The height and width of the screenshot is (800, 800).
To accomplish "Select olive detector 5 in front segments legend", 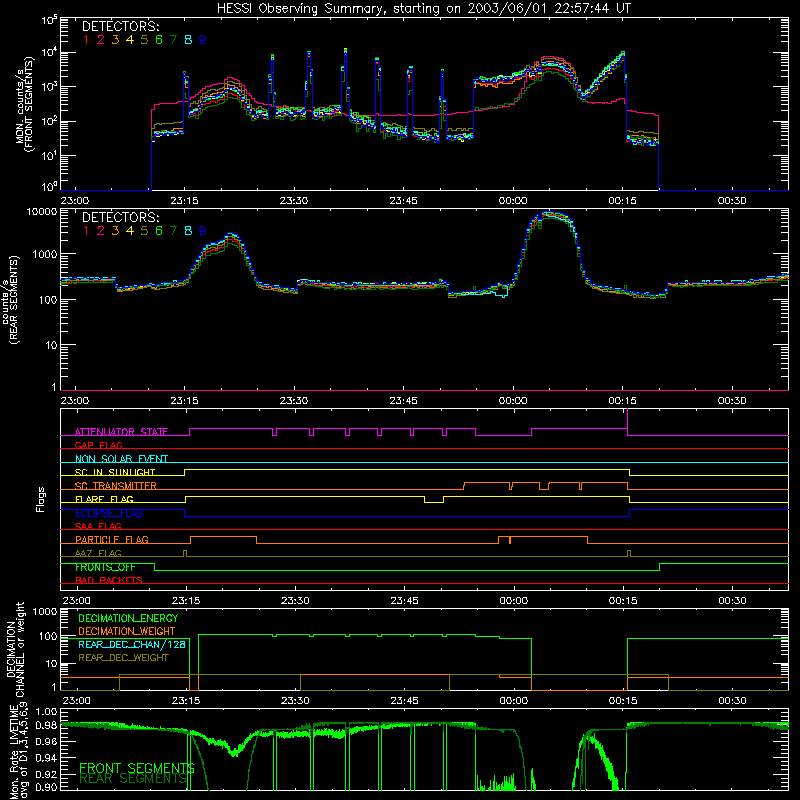I will coord(144,40).
